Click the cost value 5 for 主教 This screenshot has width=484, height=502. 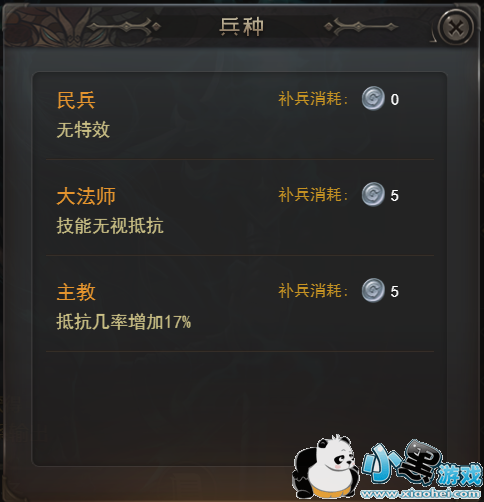[x=395, y=292]
